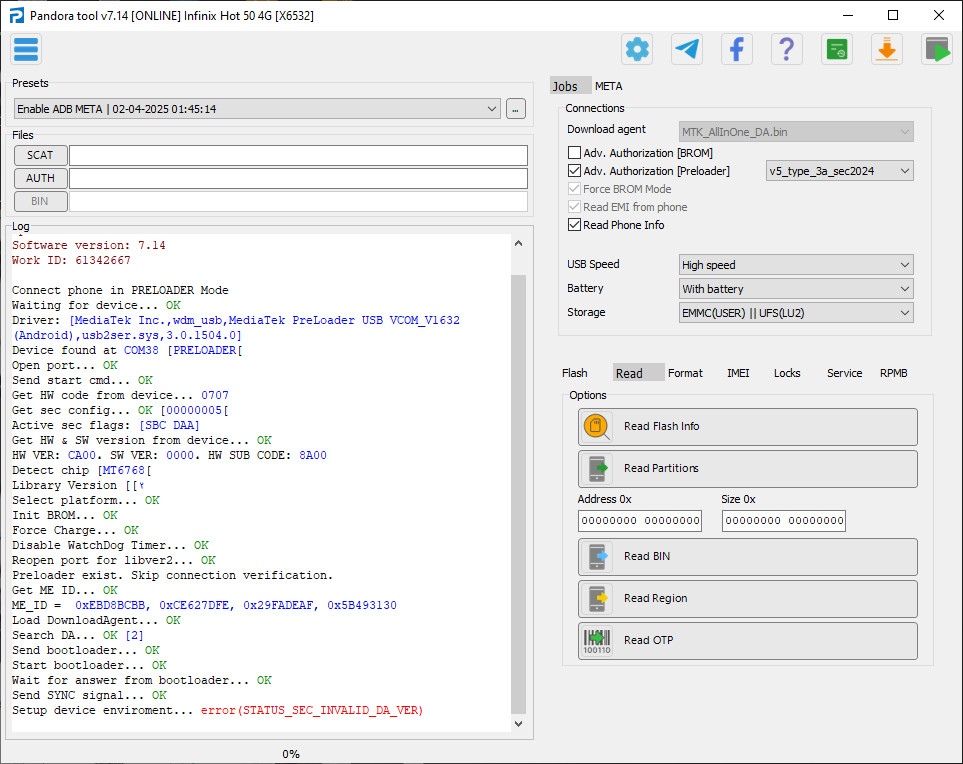The width and height of the screenshot is (963, 764).
Task: Click the Address 0x input field
Action: click(x=639, y=521)
